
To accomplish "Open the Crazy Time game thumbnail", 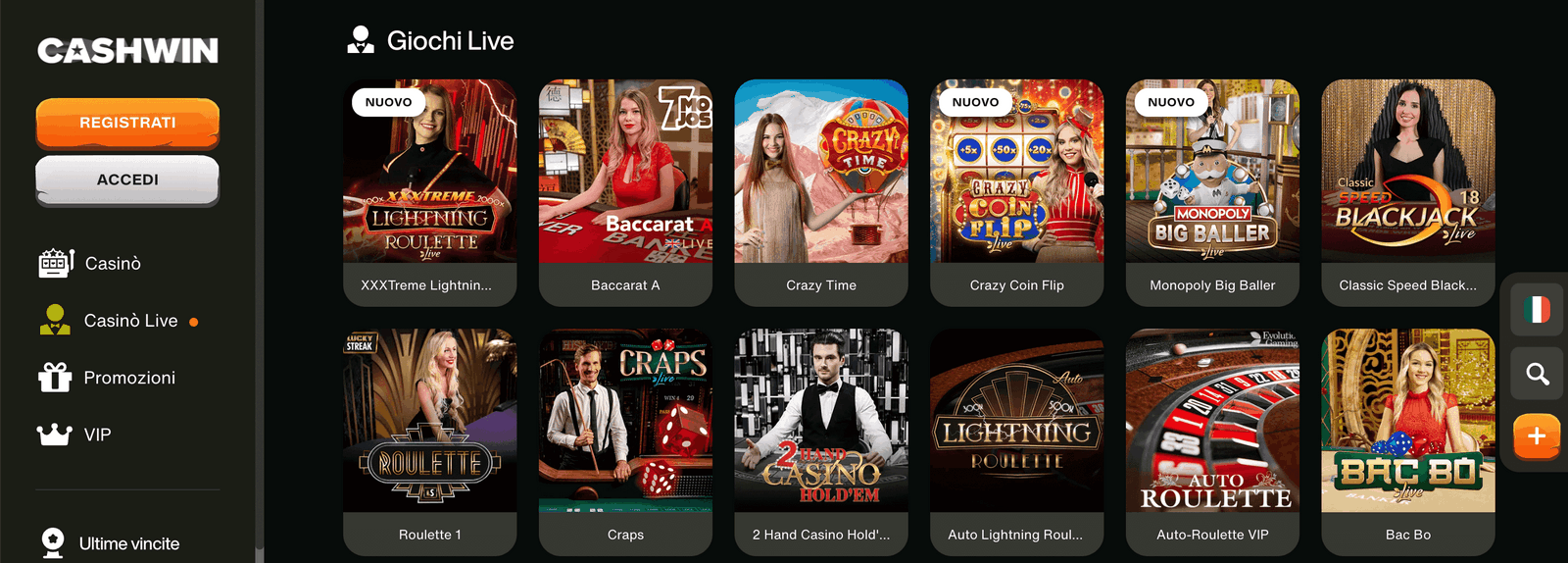I will (821, 192).
